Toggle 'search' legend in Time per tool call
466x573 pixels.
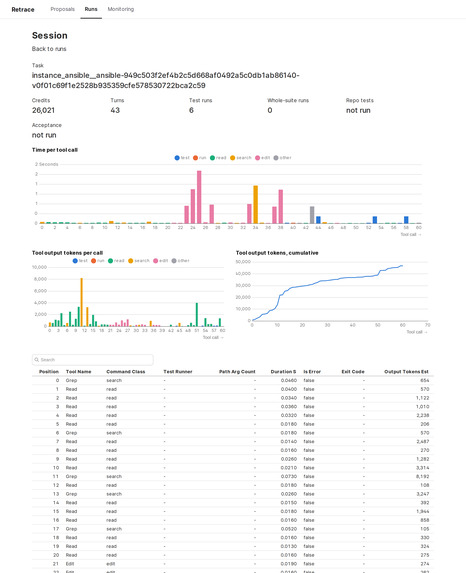pyautogui.click(x=241, y=158)
